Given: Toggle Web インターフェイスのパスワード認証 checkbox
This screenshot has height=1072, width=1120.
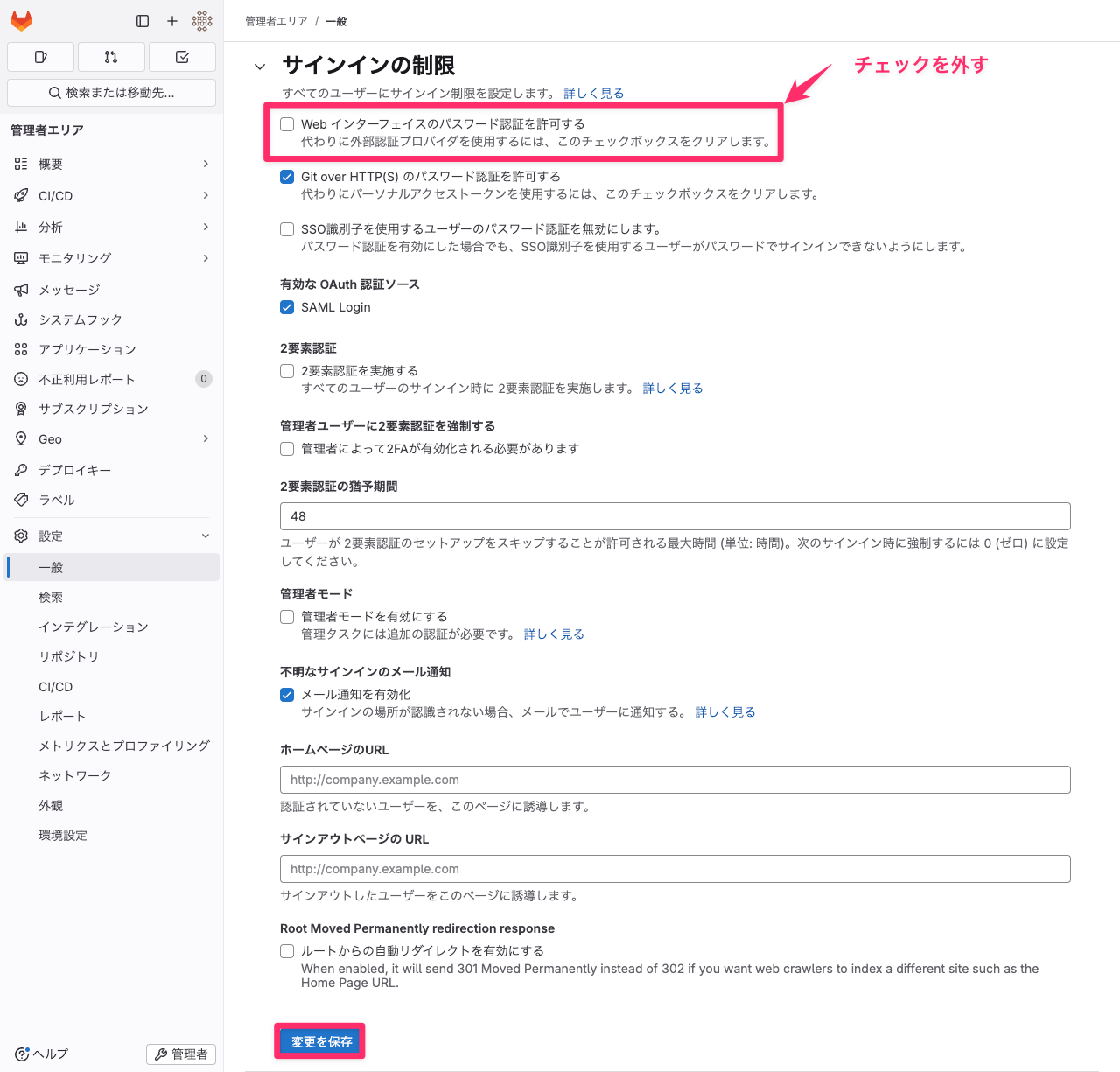Looking at the screenshot, I should [x=287, y=124].
